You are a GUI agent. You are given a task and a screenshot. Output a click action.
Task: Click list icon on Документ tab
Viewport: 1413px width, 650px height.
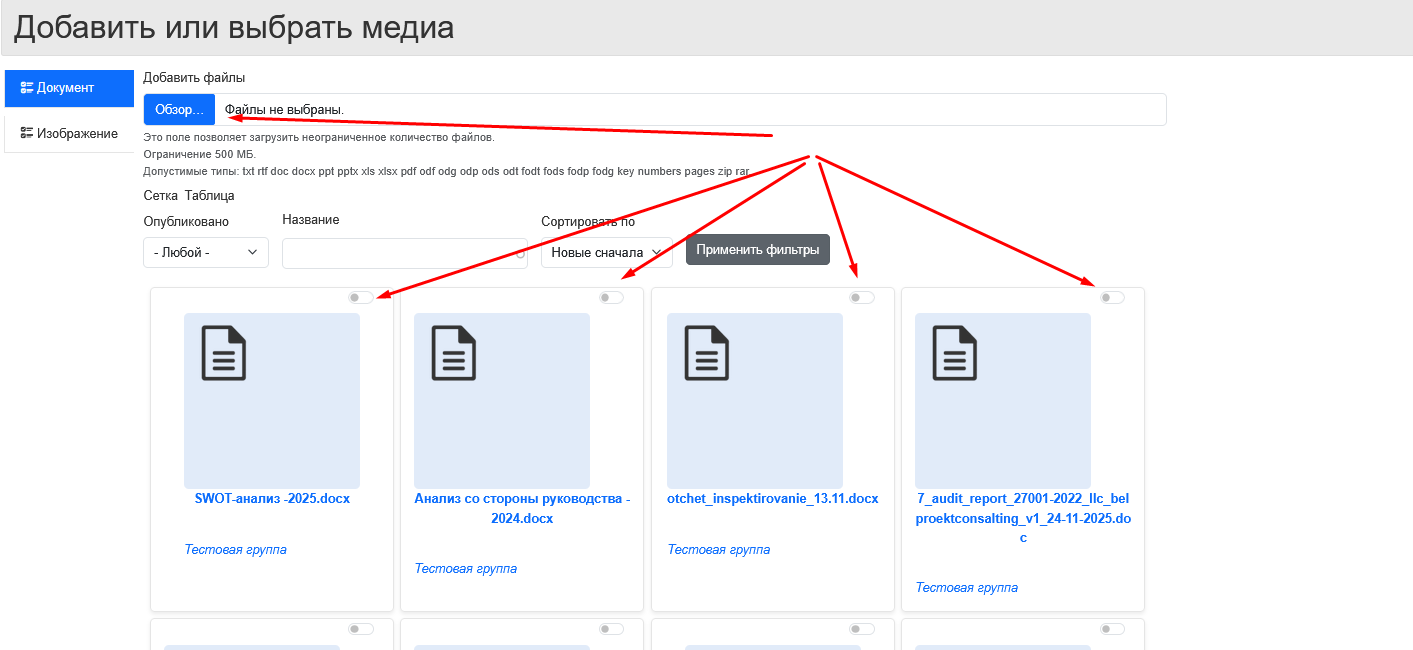[x=27, y=88]
